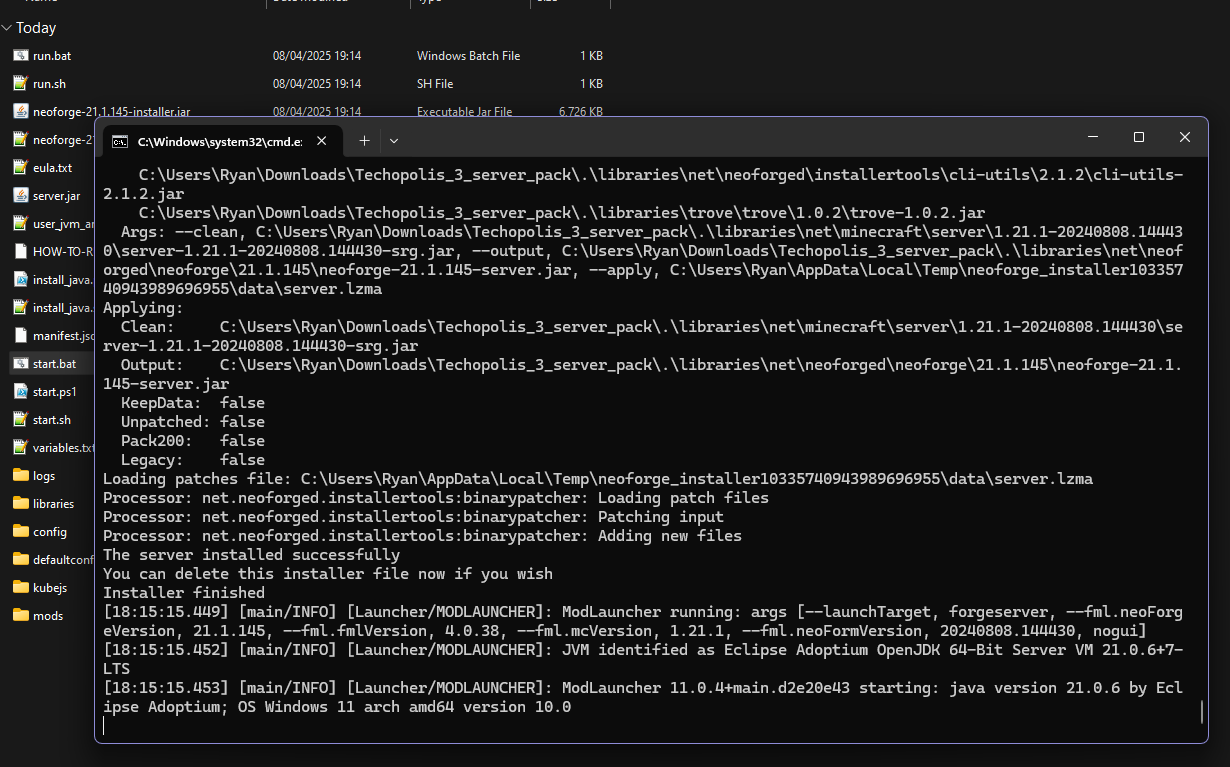Click 'You can delete this installer file' line
Screen dimensions: 1230x767
tap(328, 574)
